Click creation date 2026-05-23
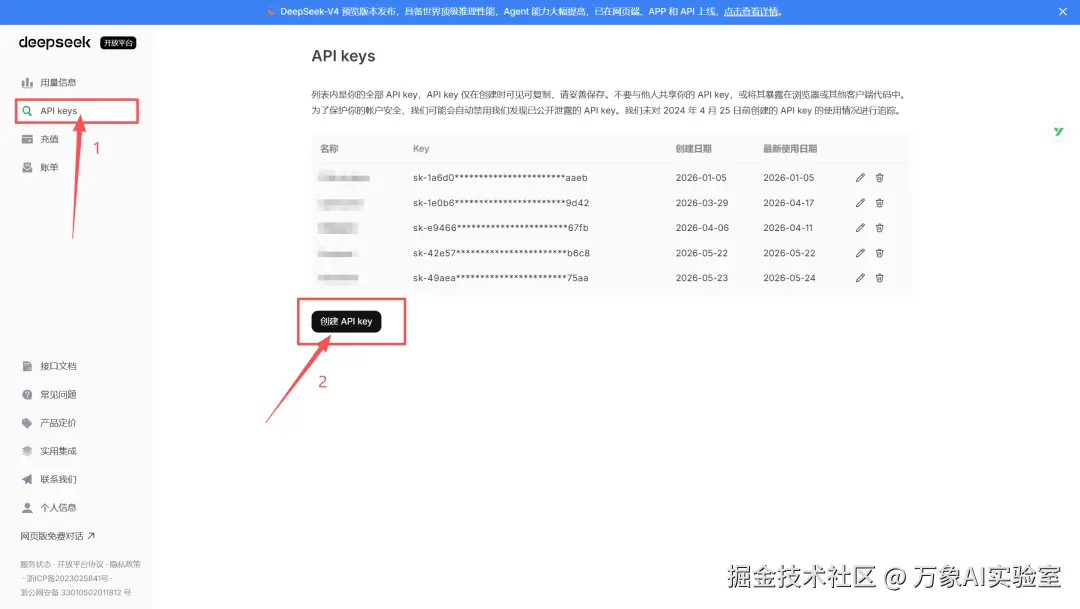 click(x=702, y=278)
